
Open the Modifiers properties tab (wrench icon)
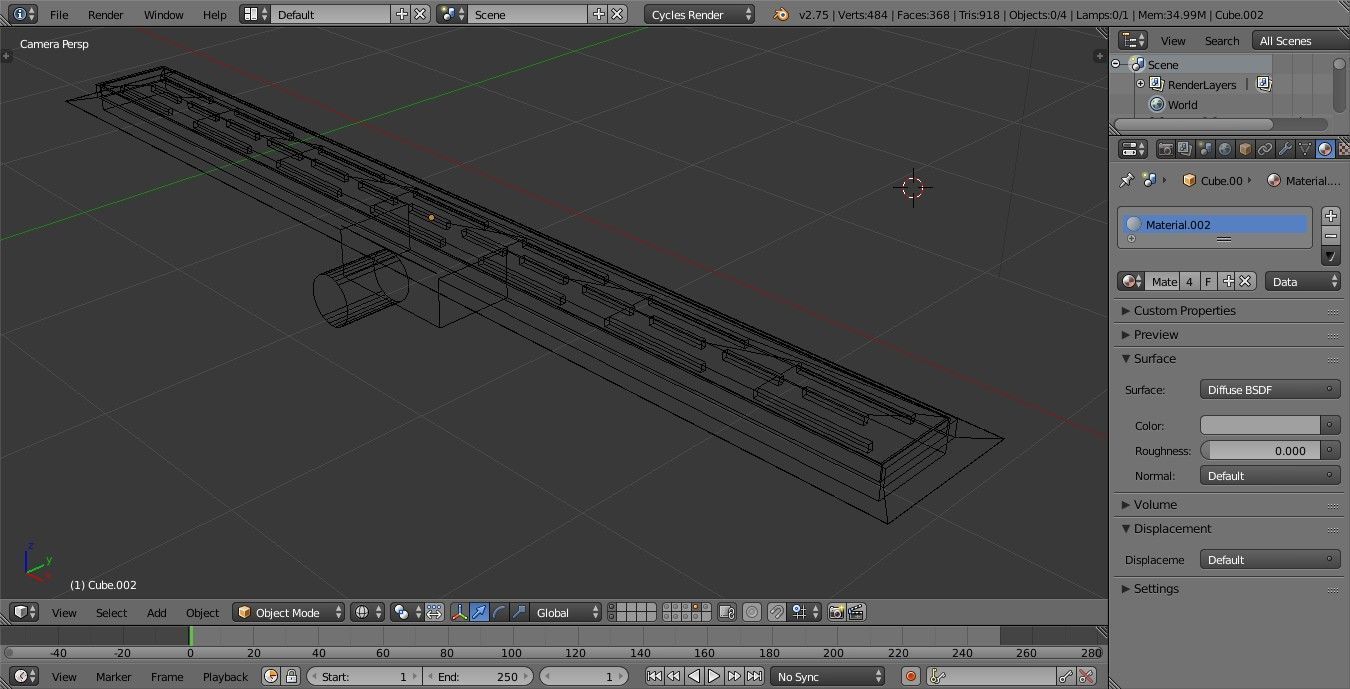click(1285, 149)
